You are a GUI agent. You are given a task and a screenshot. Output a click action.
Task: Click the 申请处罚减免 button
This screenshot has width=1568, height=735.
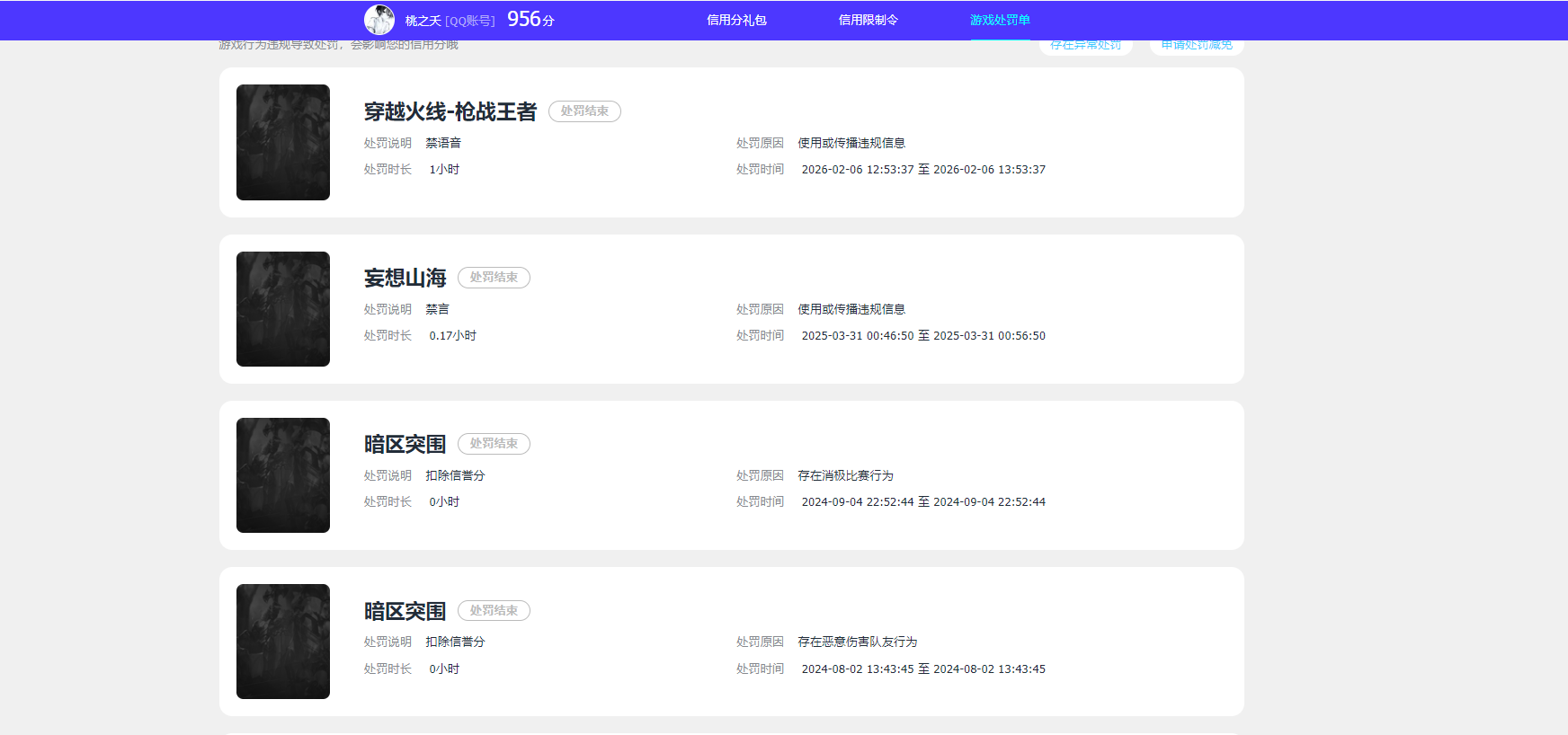point(1197,46)
